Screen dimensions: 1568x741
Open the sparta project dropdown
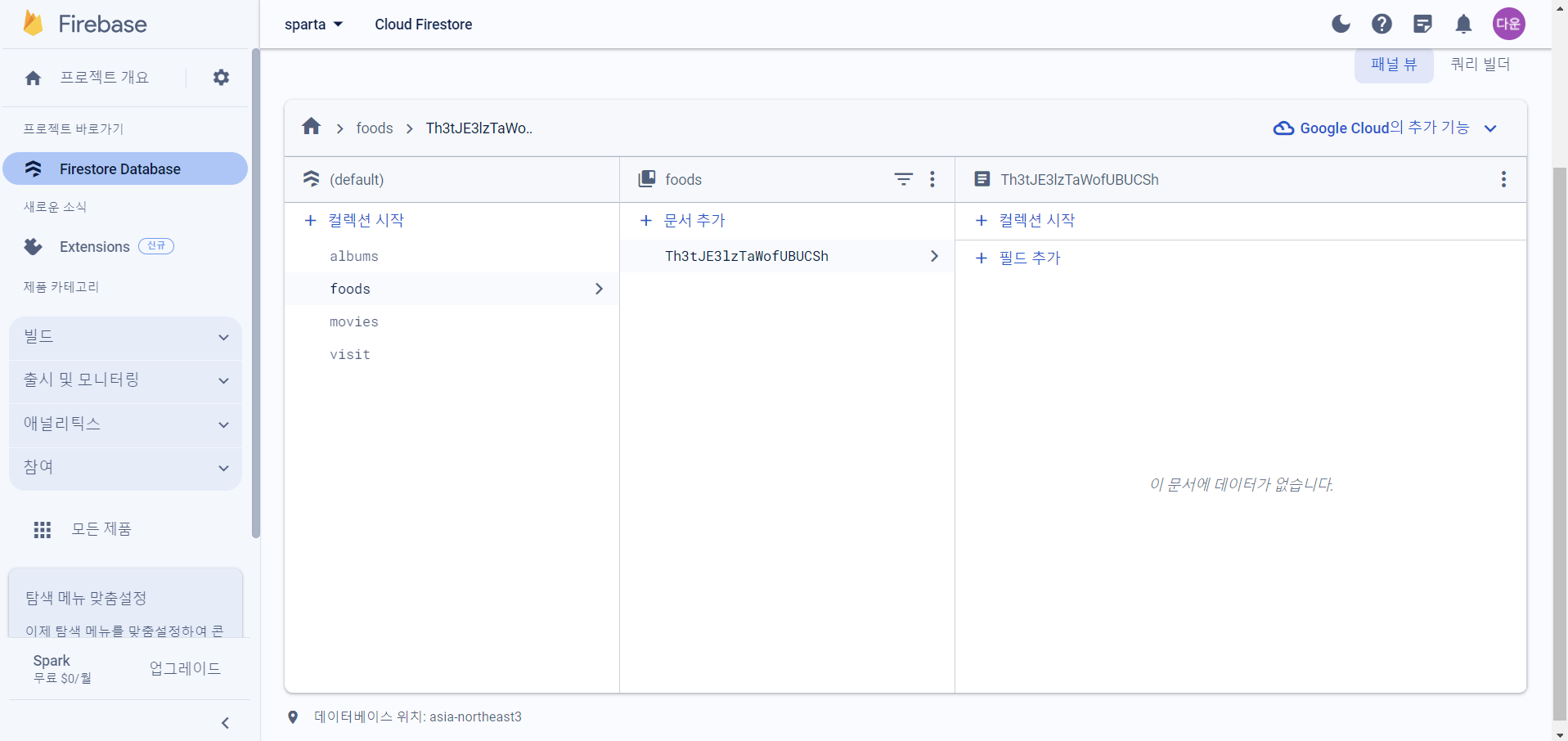coord(313,25)
